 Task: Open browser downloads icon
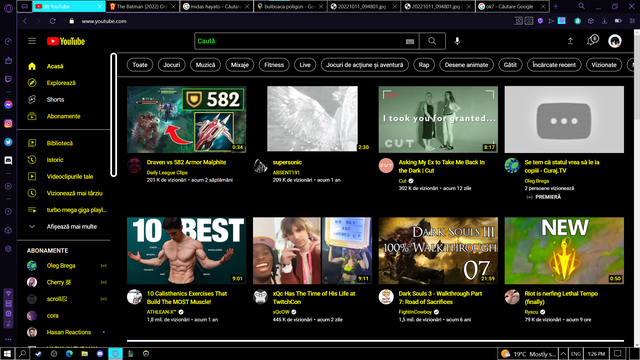pos(604,21)
